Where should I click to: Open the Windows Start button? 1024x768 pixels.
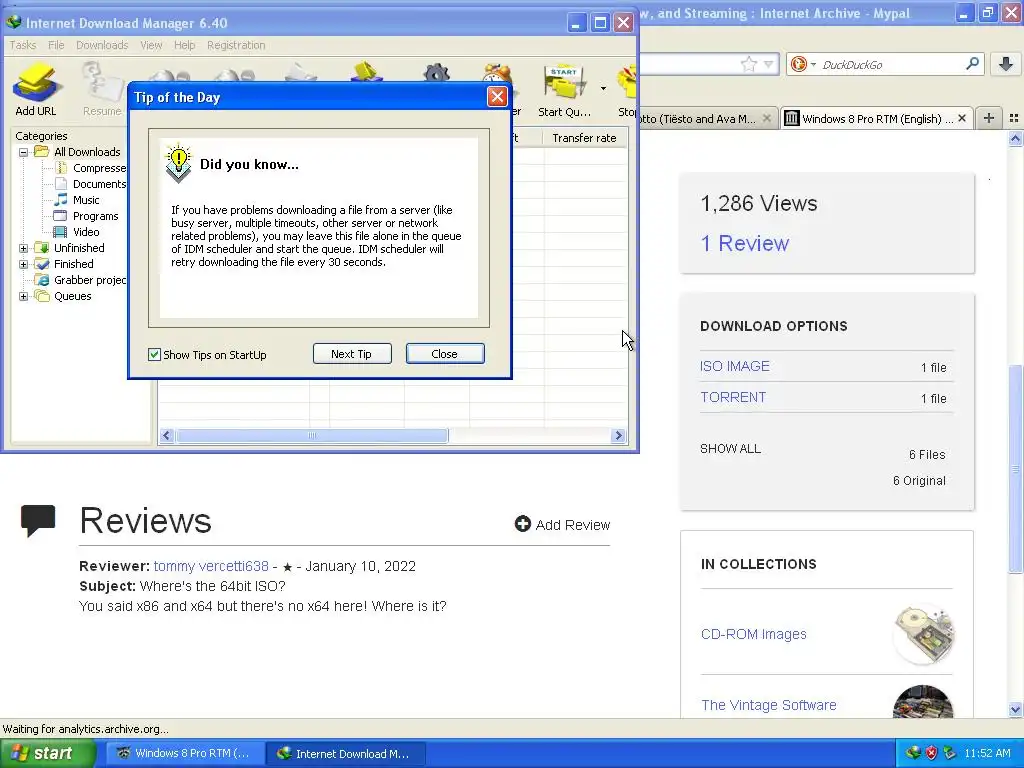click(x=46, y=753)
